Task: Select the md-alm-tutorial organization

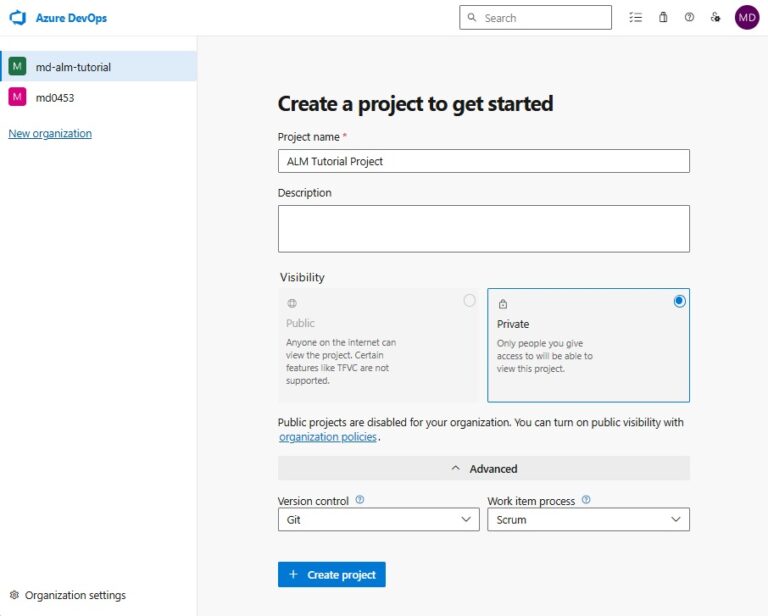Action: (98, 66)
